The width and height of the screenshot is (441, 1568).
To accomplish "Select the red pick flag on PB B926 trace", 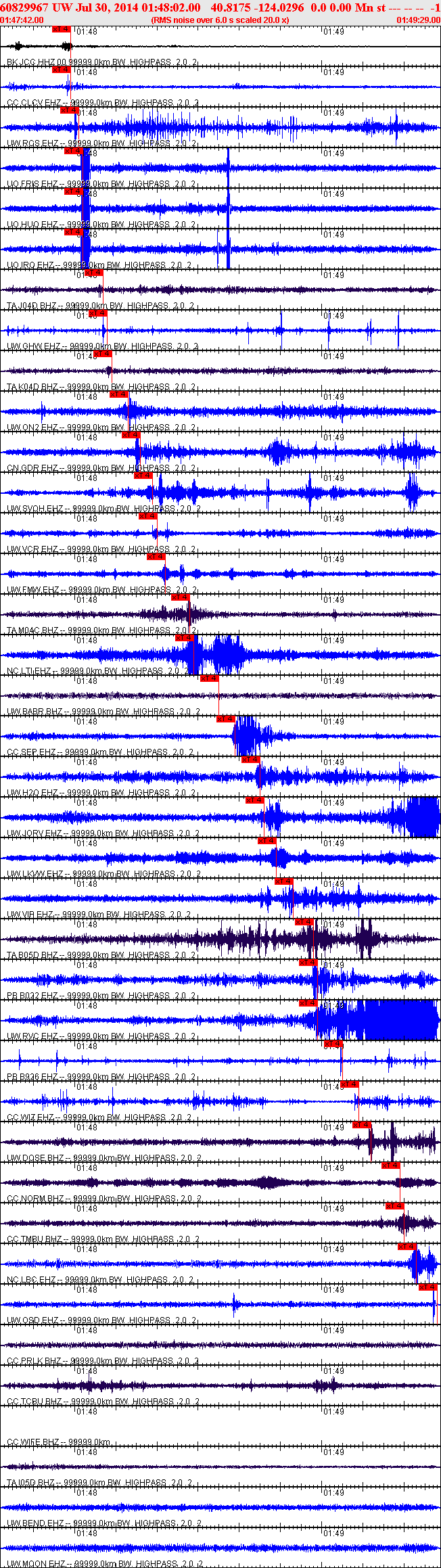I will 332,1044.
